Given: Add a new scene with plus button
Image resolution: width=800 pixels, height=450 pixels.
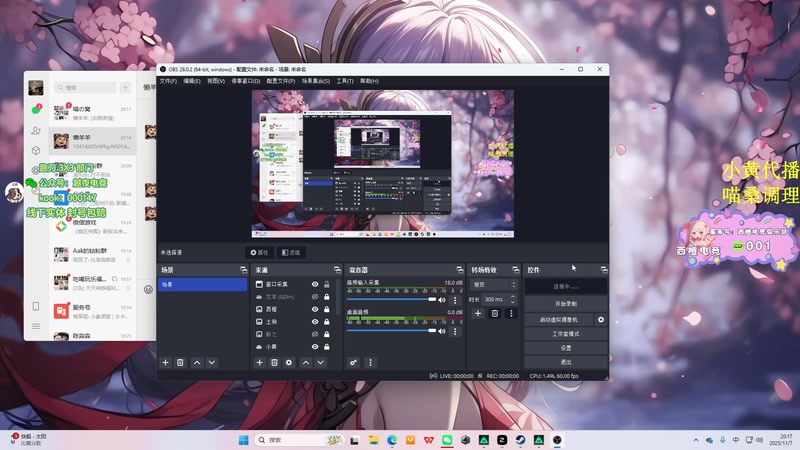Looking at the screenshot, I should (165, 362).
